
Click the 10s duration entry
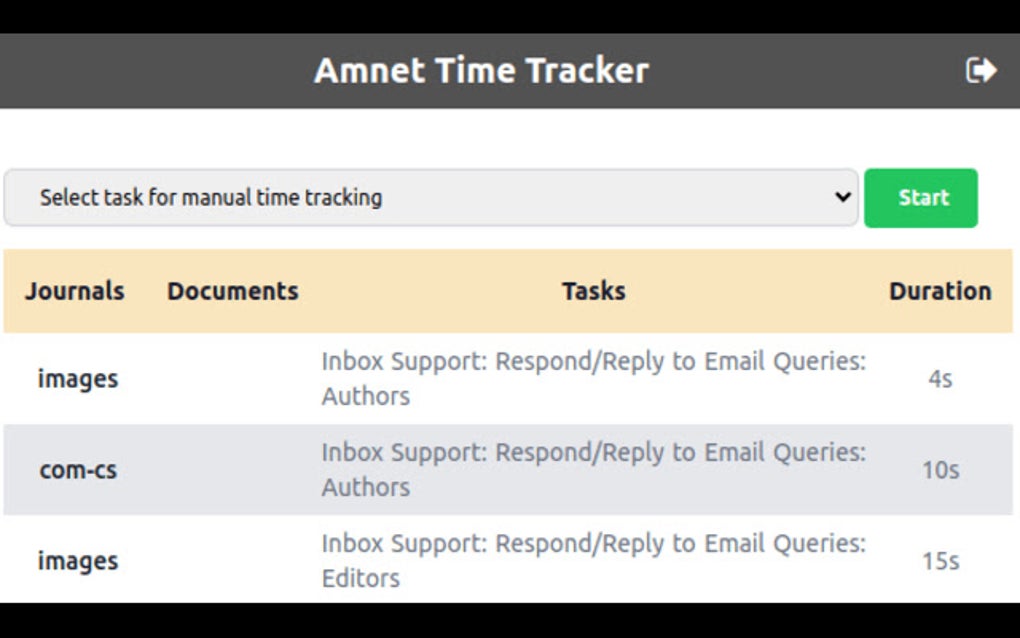(941, 470)
